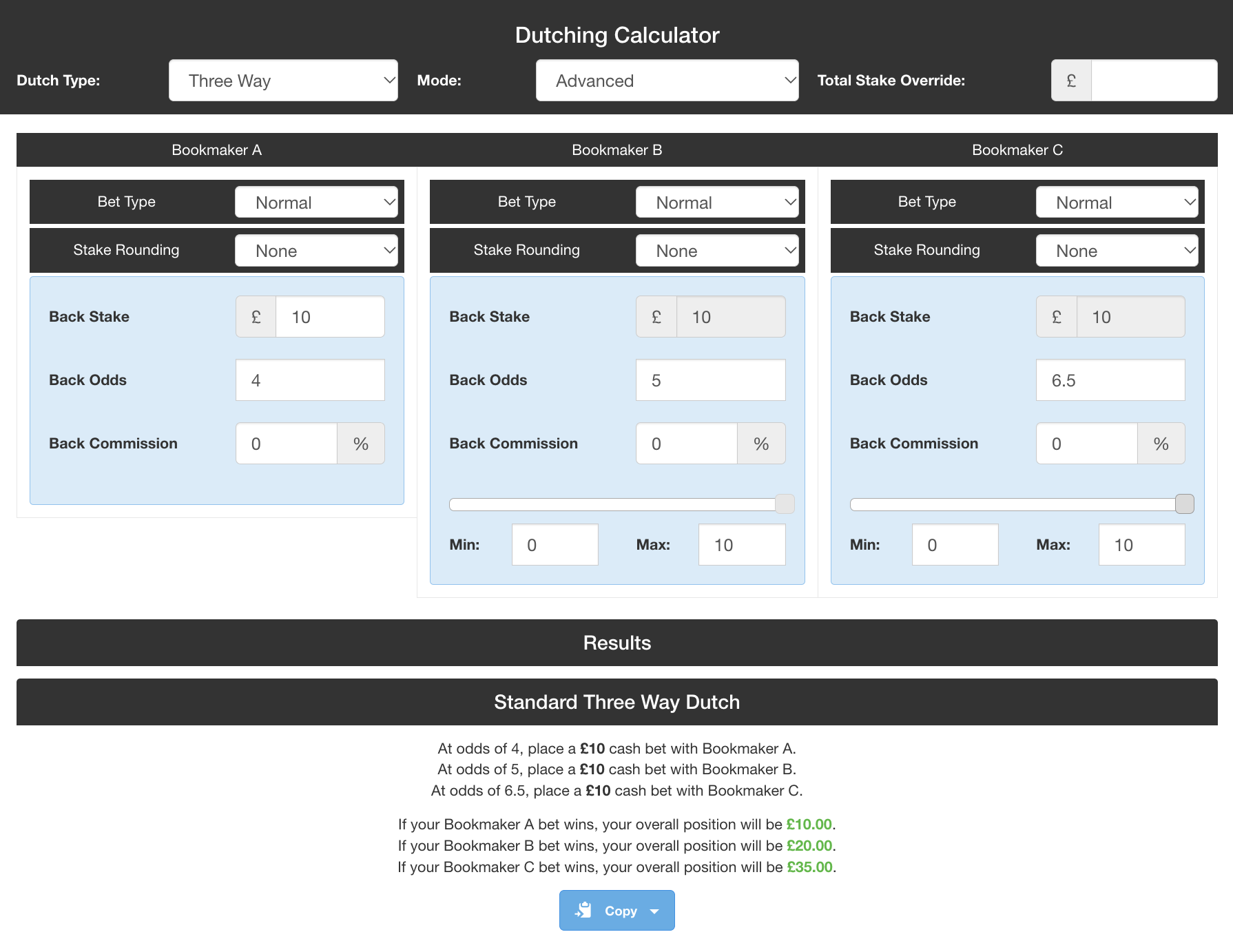Image resolution: width=1233 pixels, height=952 pixels.
Task: Click the clipboard icon on Copy button
Action: tap(583, 911)
